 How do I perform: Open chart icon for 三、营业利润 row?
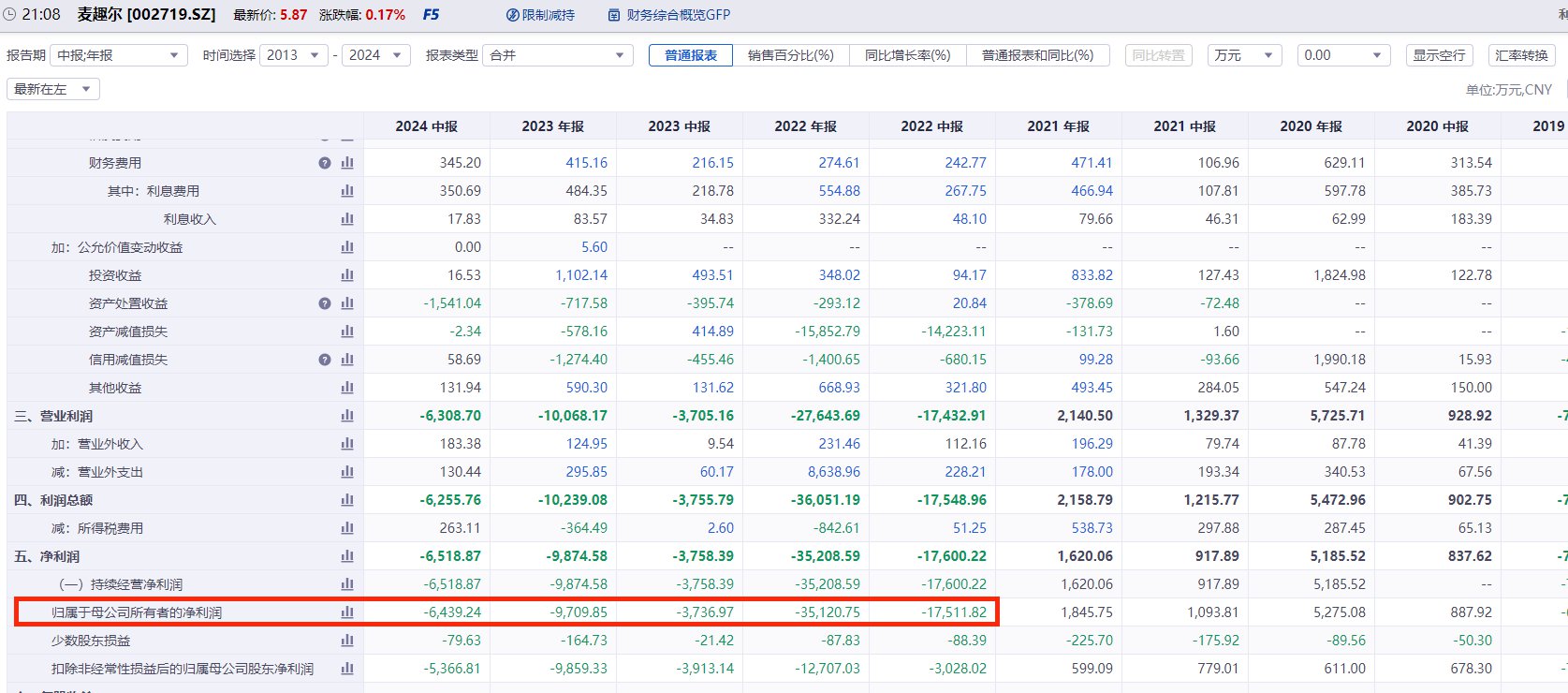click(x=347, y=416)
